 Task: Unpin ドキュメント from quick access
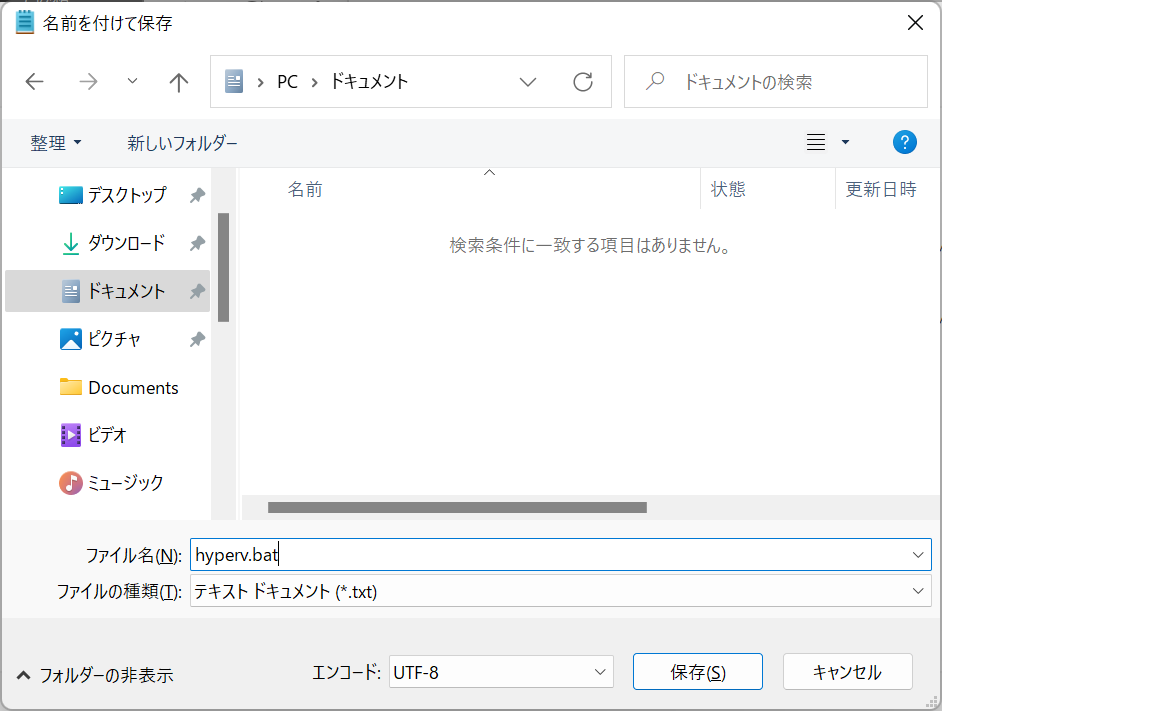[x=197, y=290]
